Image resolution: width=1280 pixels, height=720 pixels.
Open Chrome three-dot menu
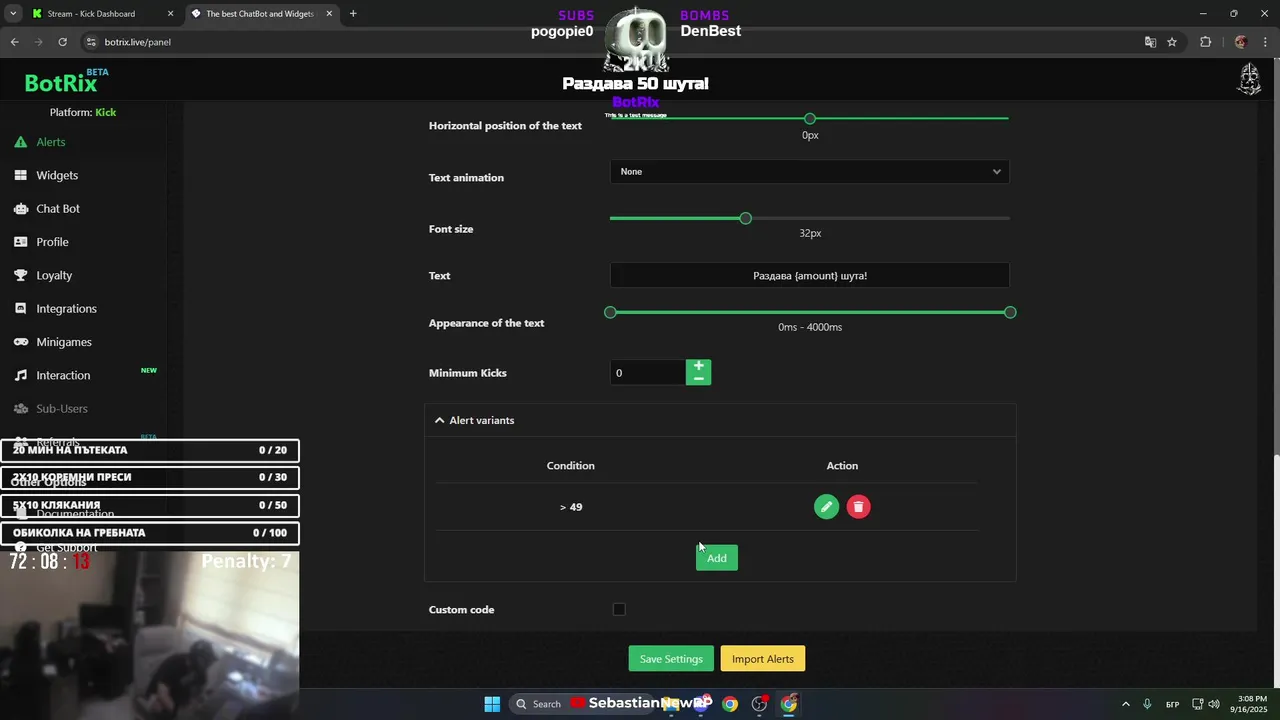(1266, 42)
